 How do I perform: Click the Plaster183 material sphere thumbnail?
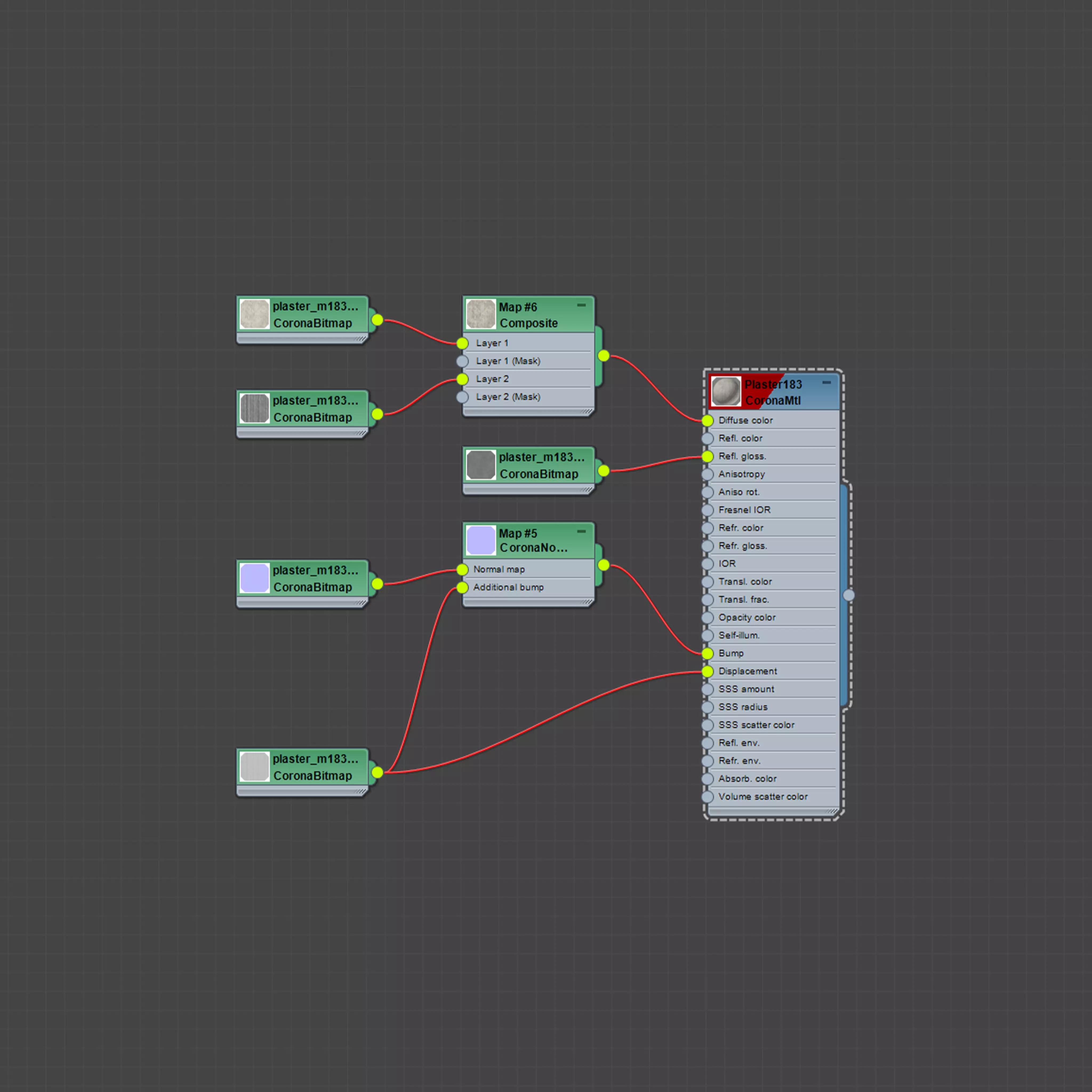coord(726,392)
